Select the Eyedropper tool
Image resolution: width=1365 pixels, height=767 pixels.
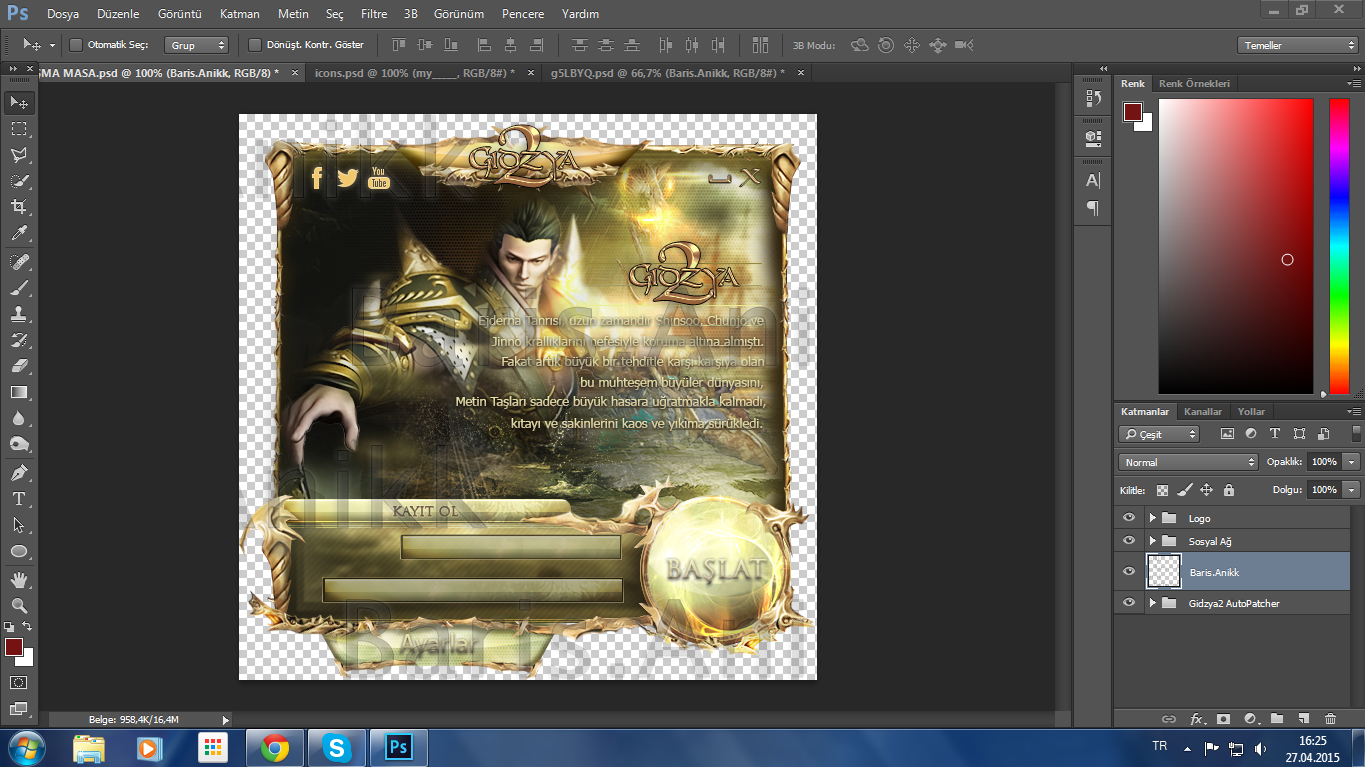pyautogui.click(x=19, y=234)
